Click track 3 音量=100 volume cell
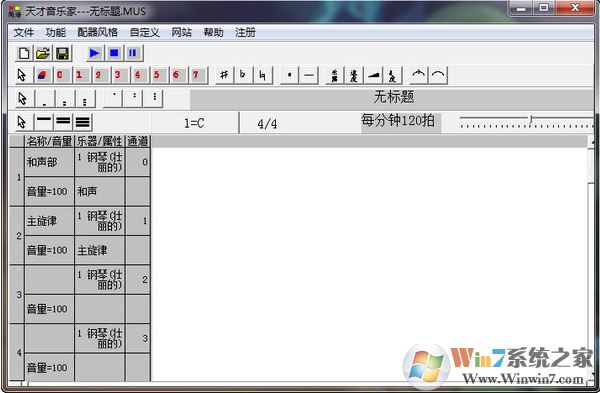The image size is (600, 393). (x=49, y=308)
